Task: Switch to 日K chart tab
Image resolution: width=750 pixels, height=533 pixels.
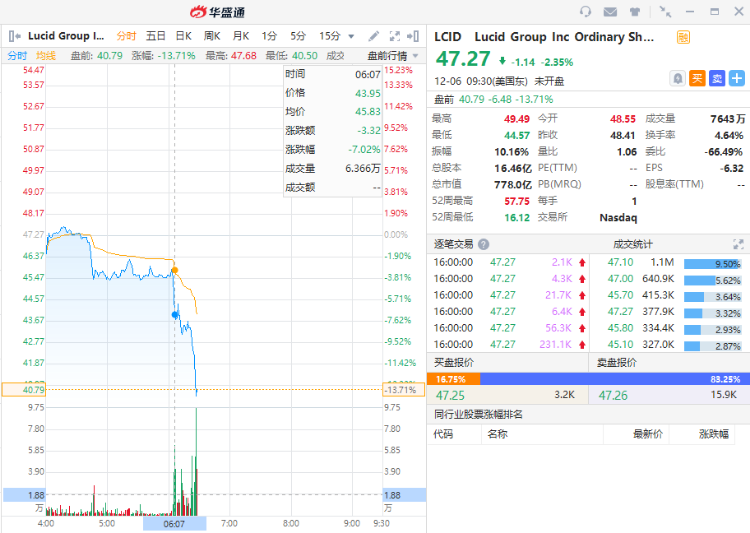Action: (184, 36)
